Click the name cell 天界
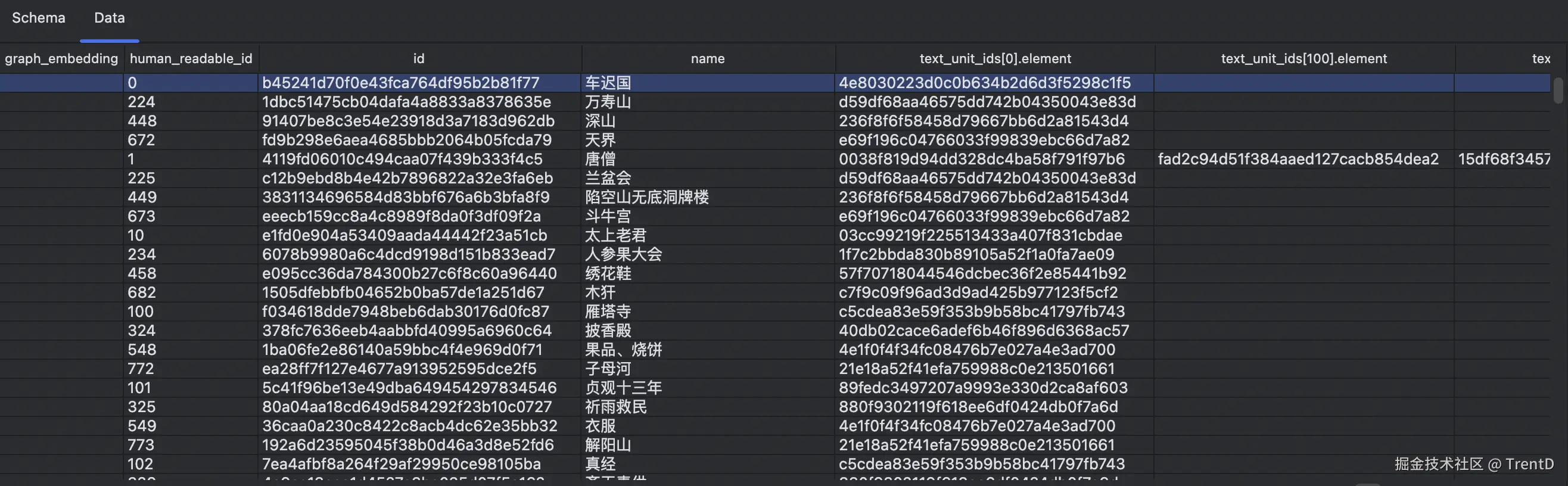1568x486 pixels. coord(708,140)
